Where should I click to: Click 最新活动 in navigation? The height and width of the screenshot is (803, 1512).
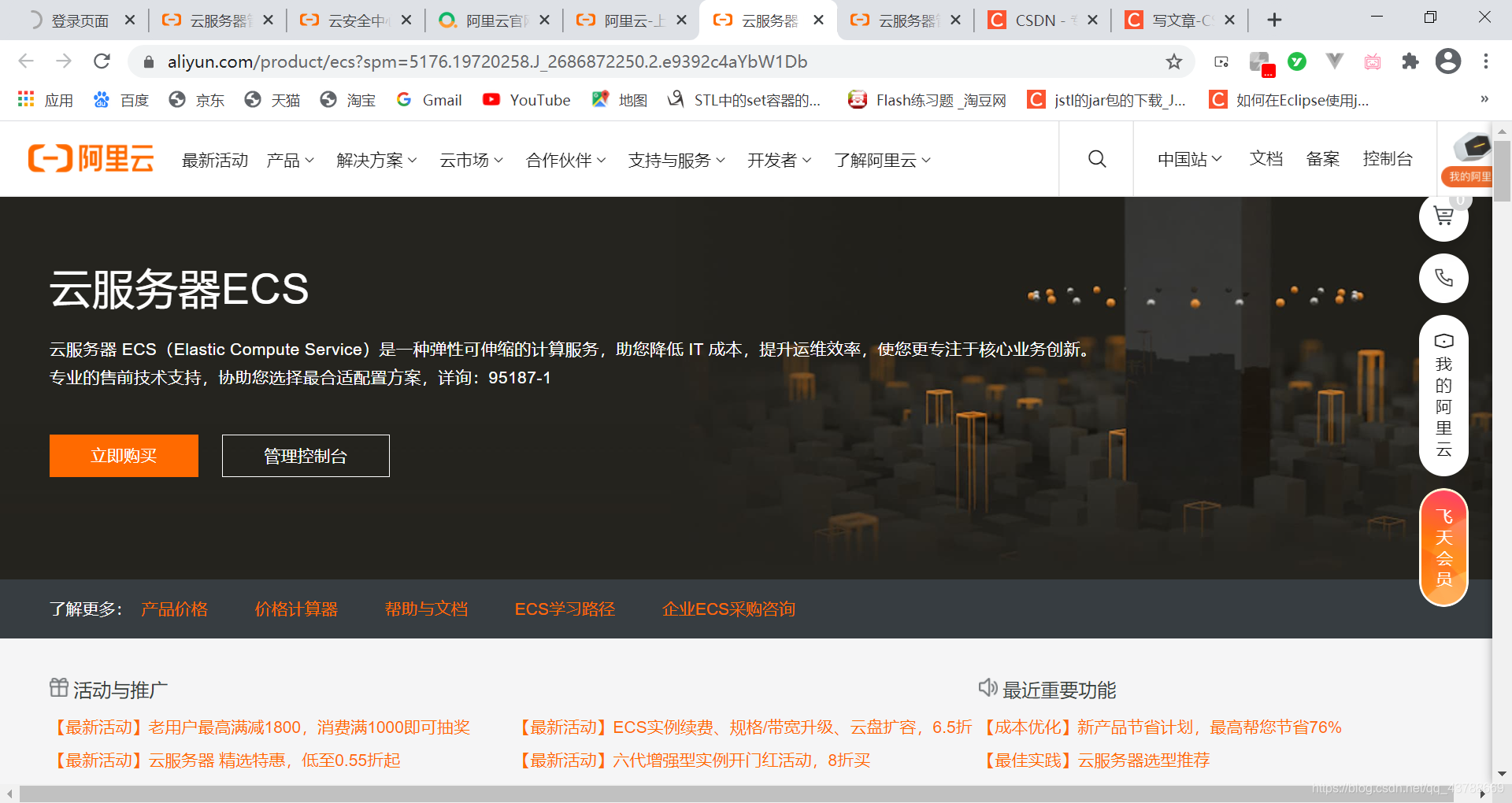(x=215, y=160)
